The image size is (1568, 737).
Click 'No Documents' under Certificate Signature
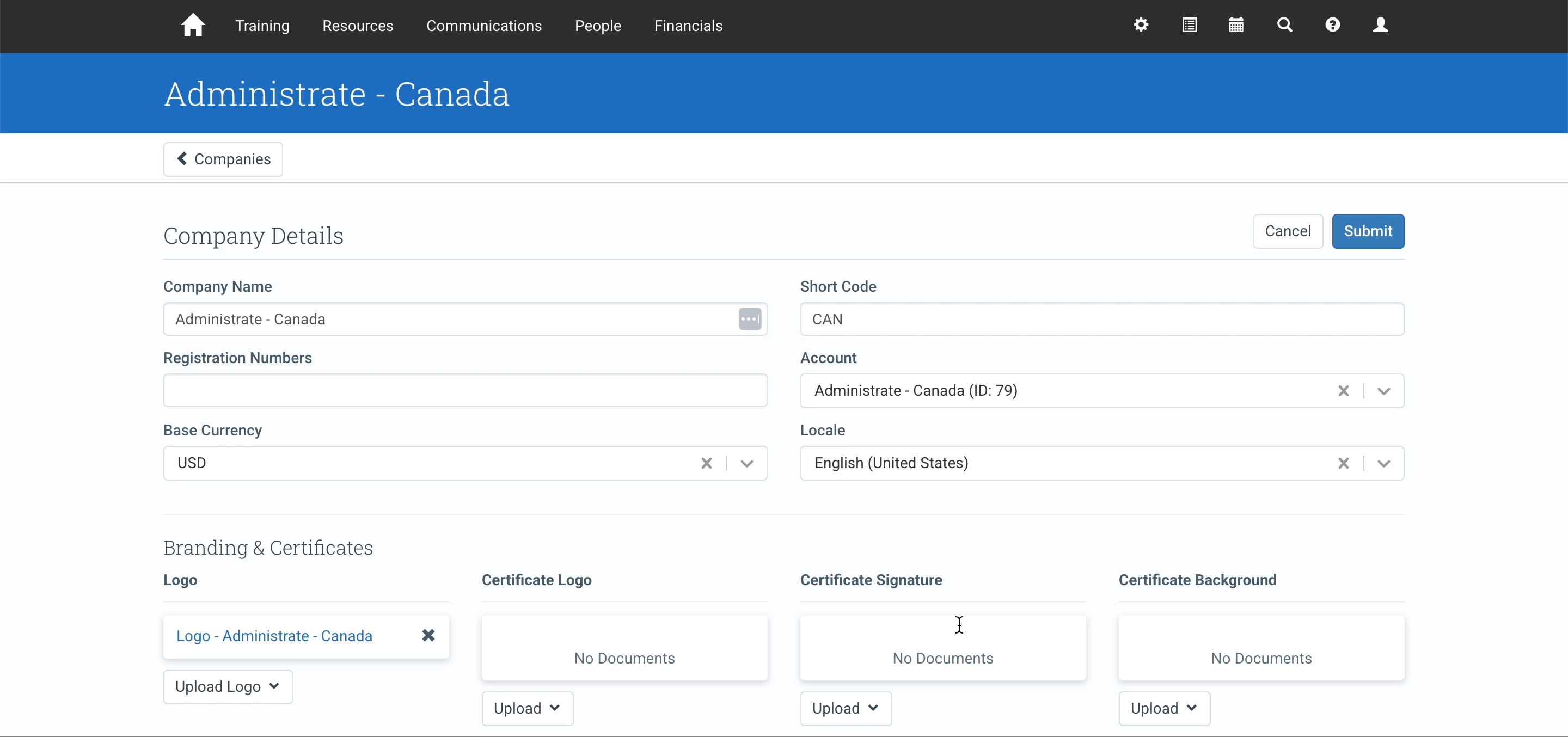pos(942,659)
